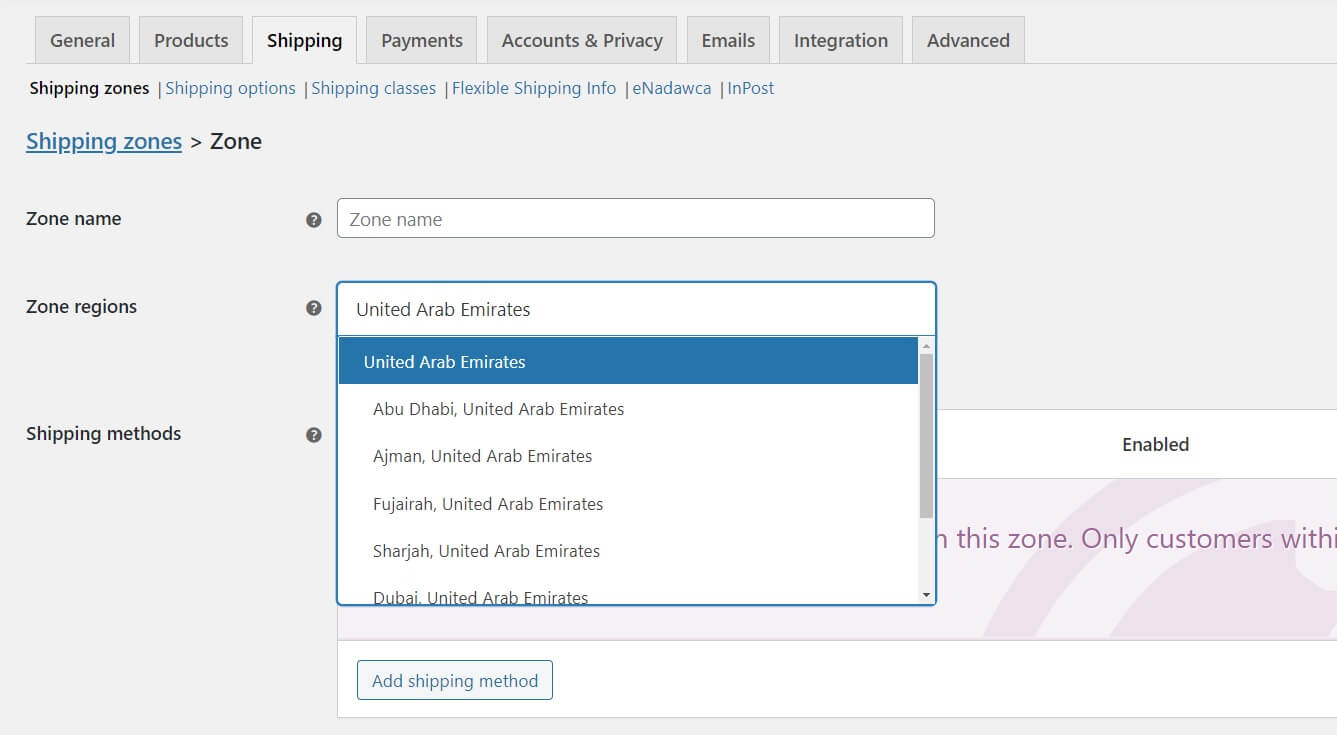Choose Fujairah, United Arab Emirates

pyautogui.click(x=628, y=504)
